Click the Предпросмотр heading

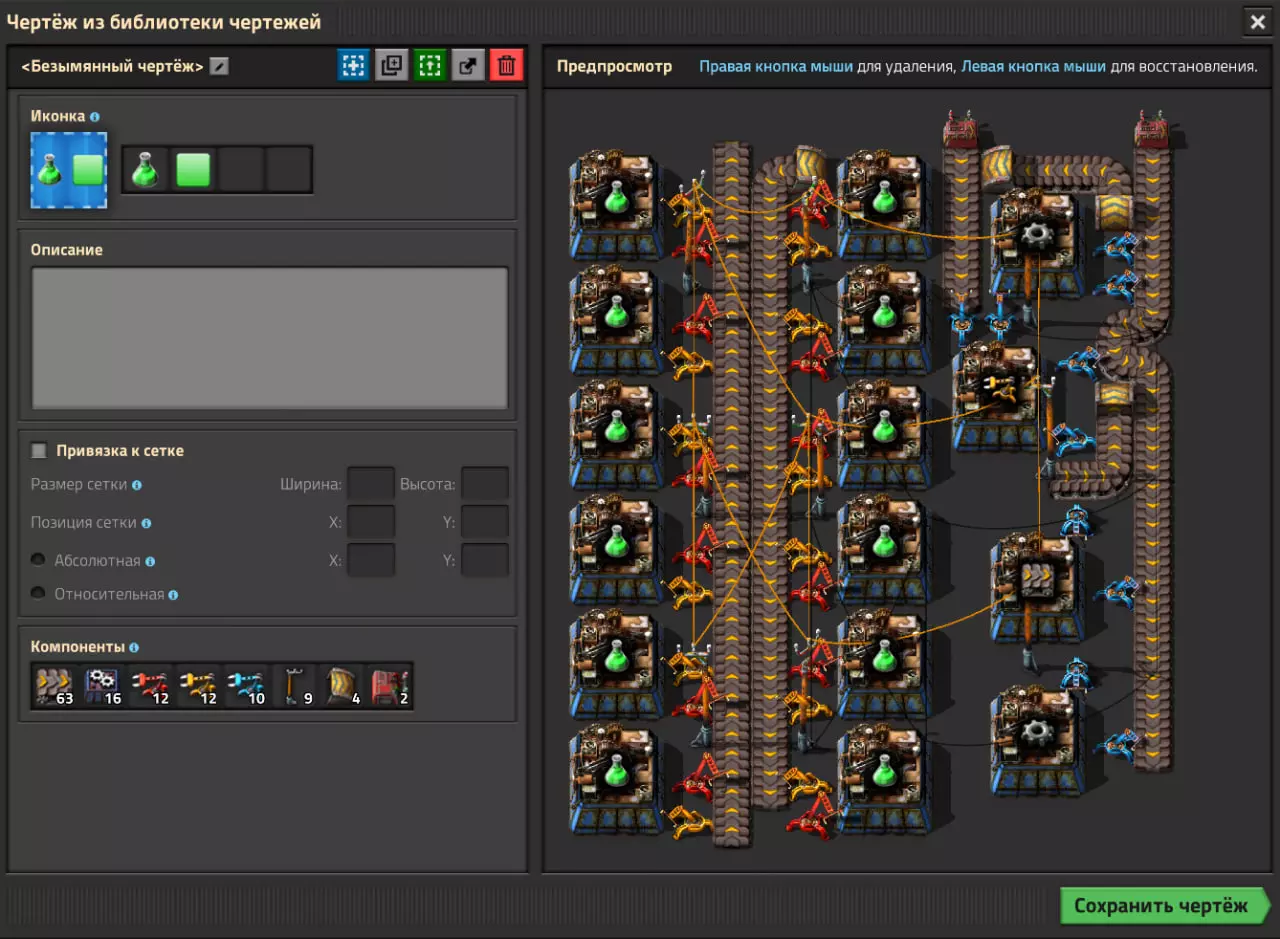point(614,67)
